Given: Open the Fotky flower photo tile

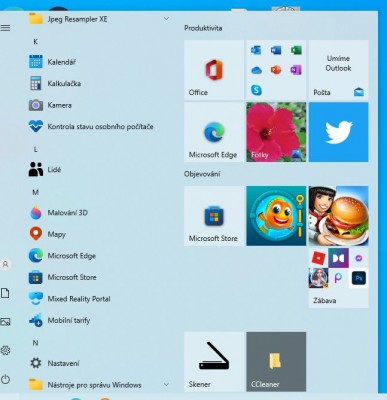Looking at the screenshot, I should [276, 132].
